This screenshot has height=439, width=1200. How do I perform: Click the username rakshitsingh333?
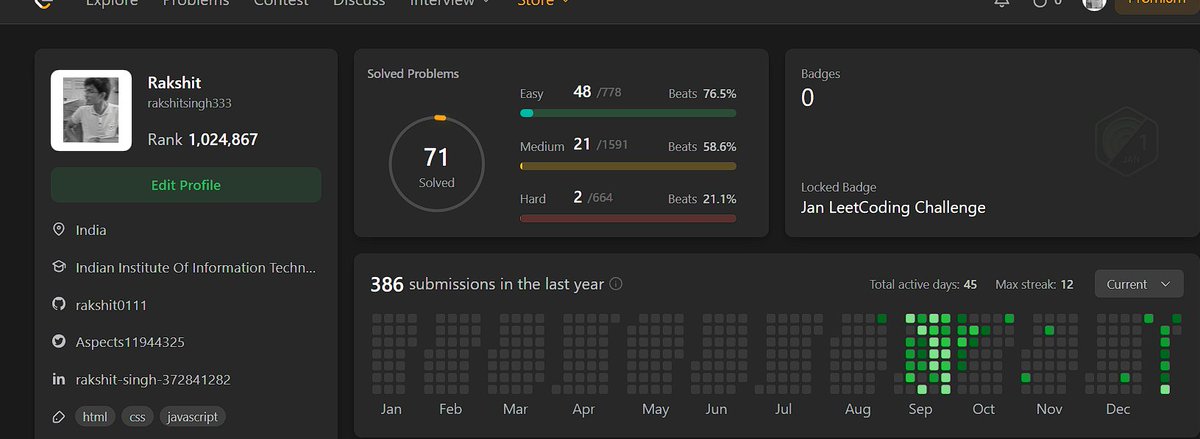(x=190, y=103)
